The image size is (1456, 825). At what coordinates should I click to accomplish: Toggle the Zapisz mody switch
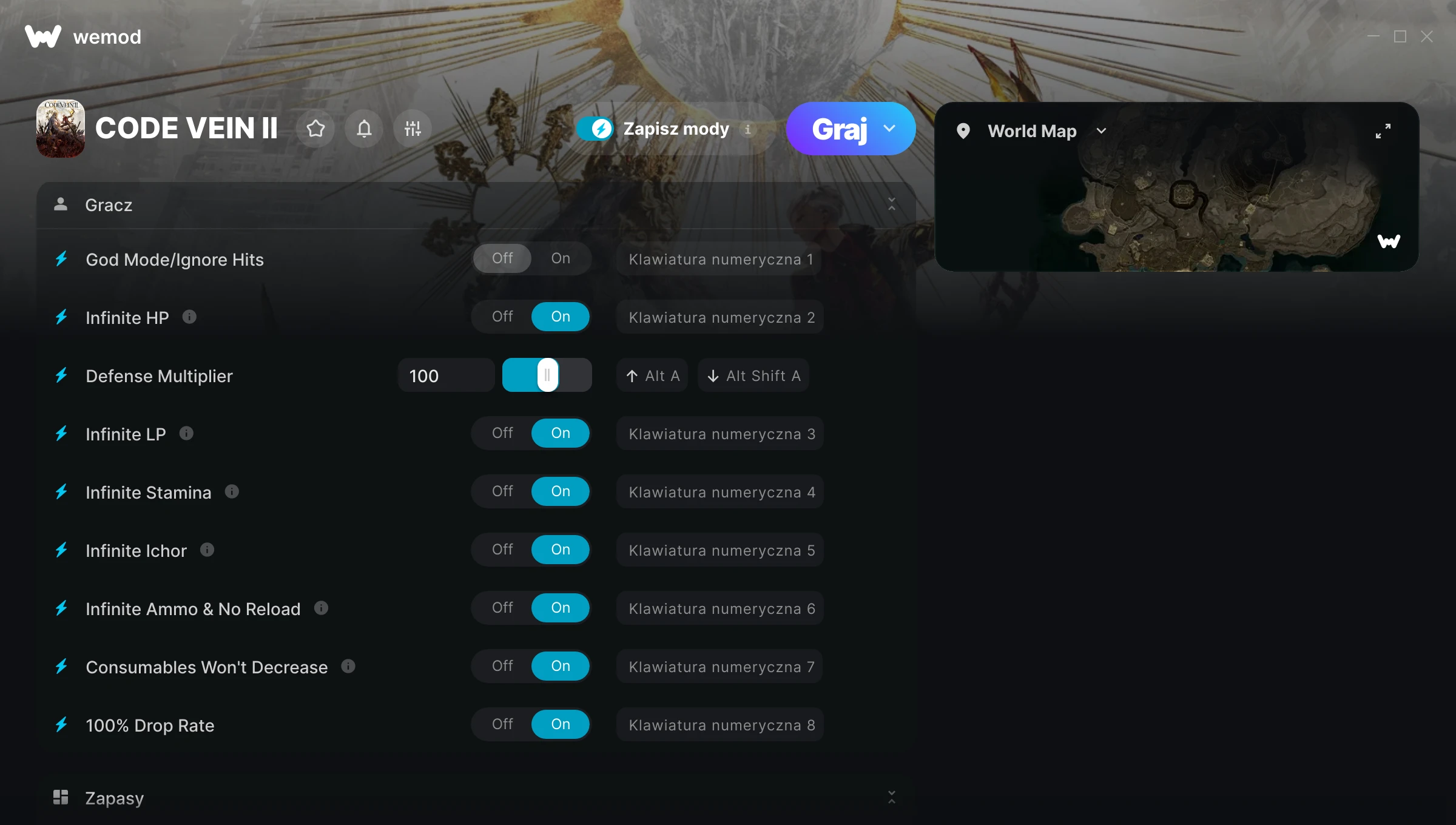click(595, 129)
